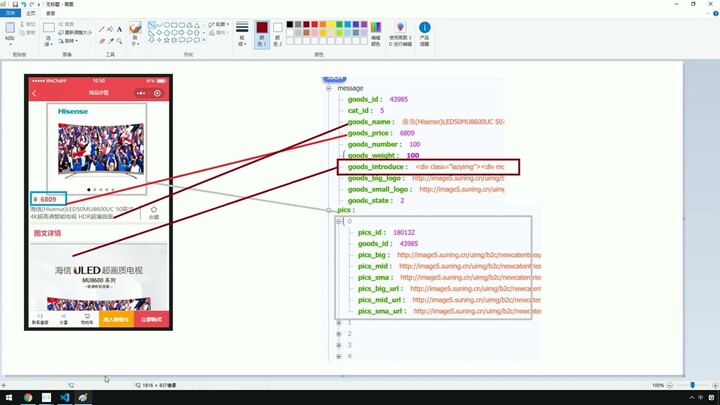Switch to the View (查看) tab

[x=51, y=13]
